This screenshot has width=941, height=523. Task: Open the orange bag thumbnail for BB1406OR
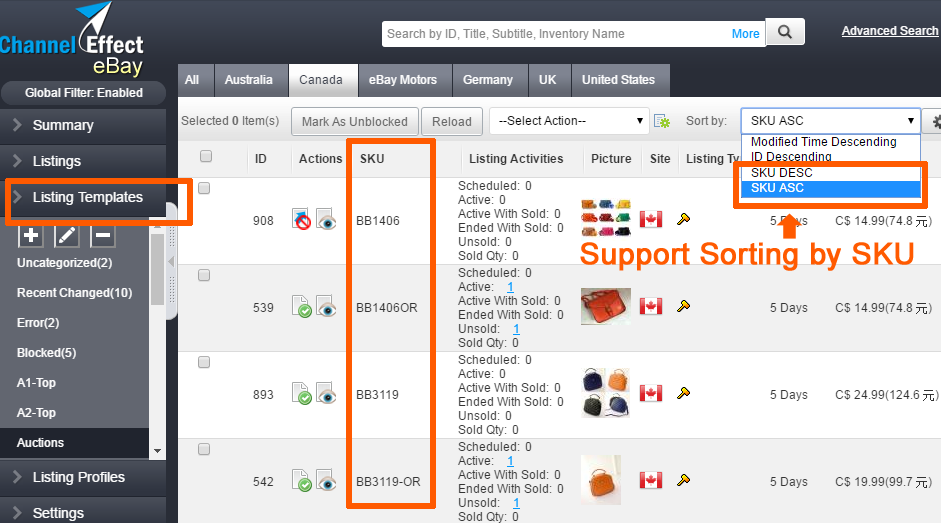click(x=606, y=306)
